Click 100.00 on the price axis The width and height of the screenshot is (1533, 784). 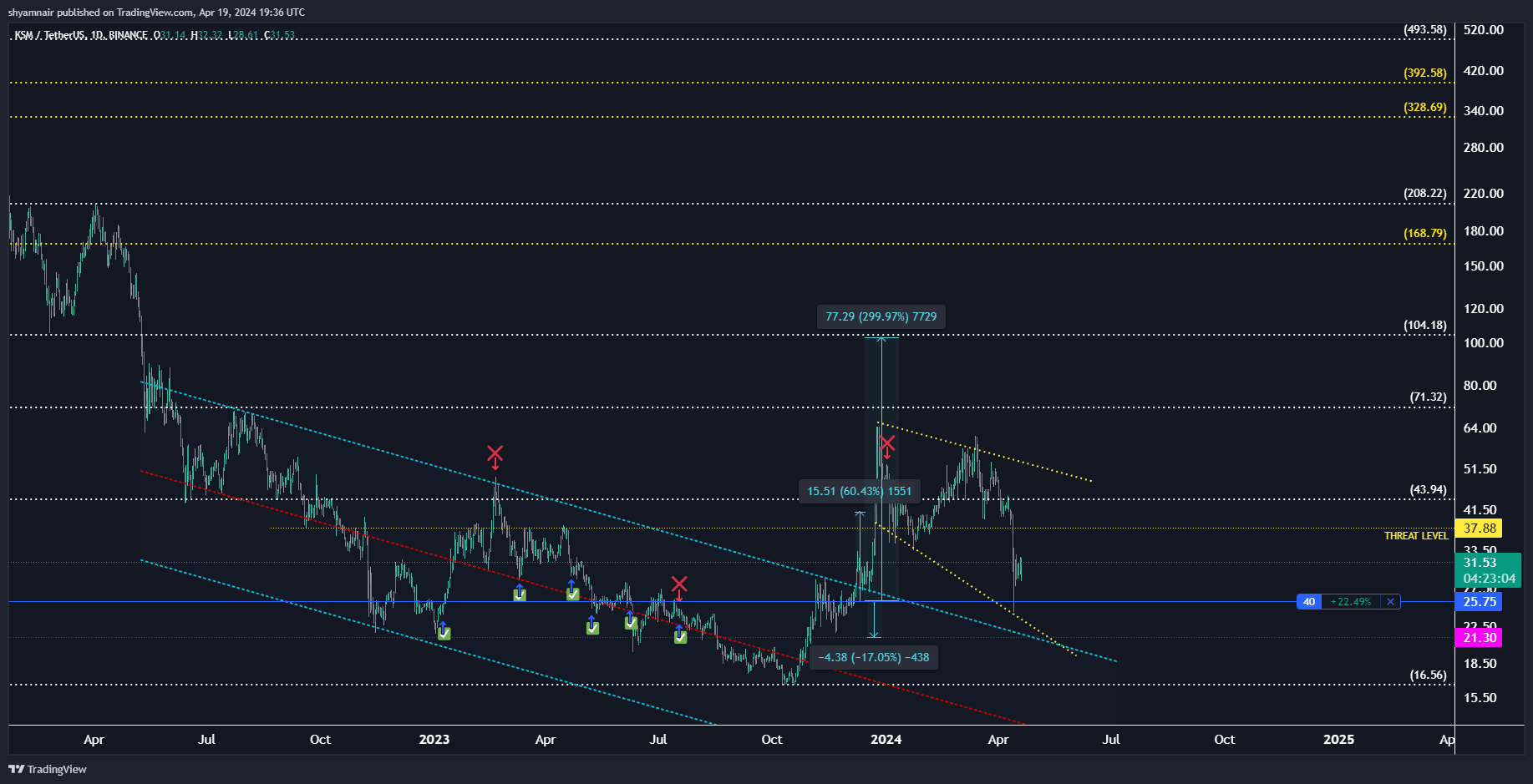pyautogui.click(x=1484, y=342)
